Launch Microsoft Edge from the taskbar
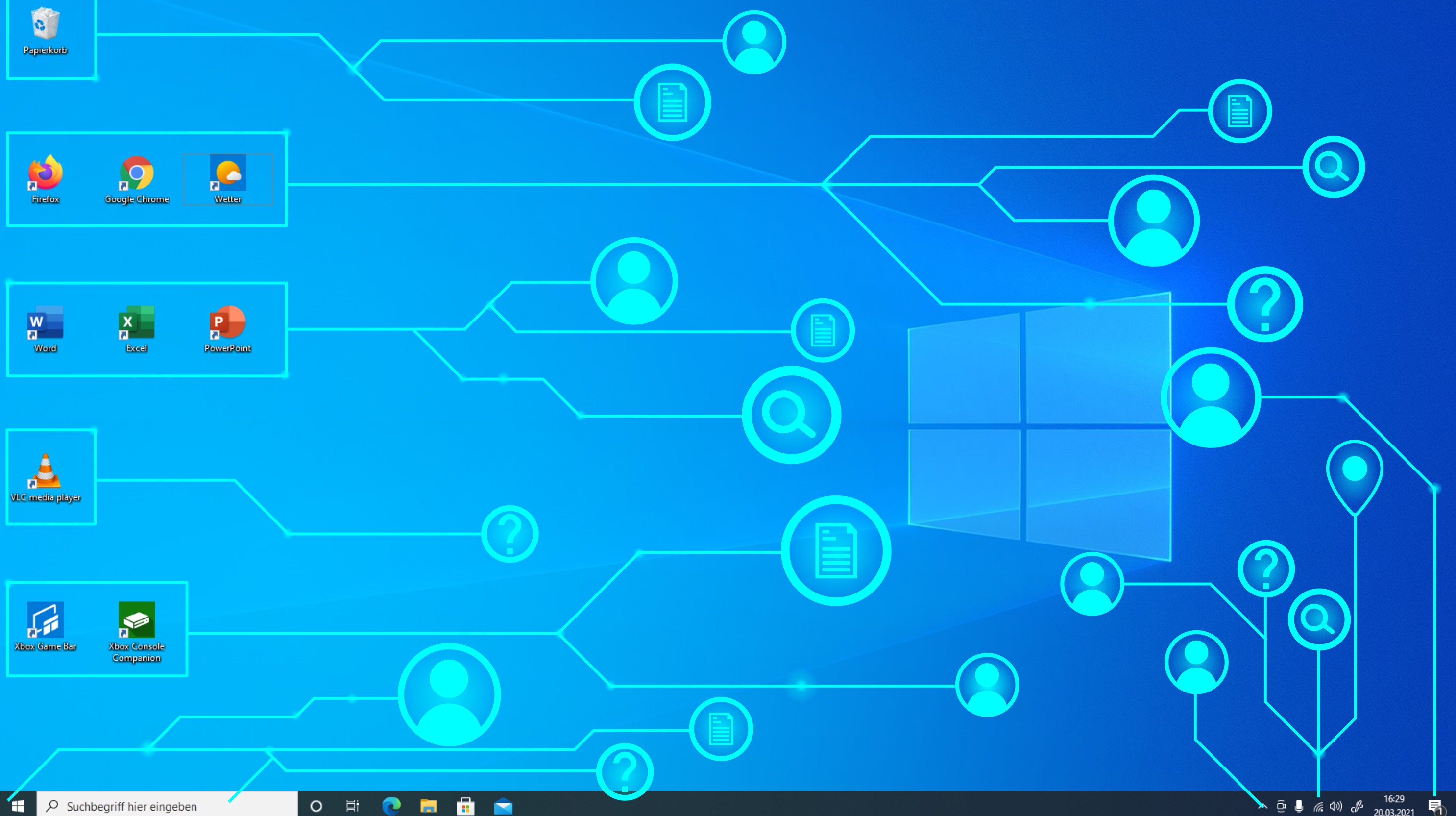This screenshot has width=1456, height=816. click(391, 805)
